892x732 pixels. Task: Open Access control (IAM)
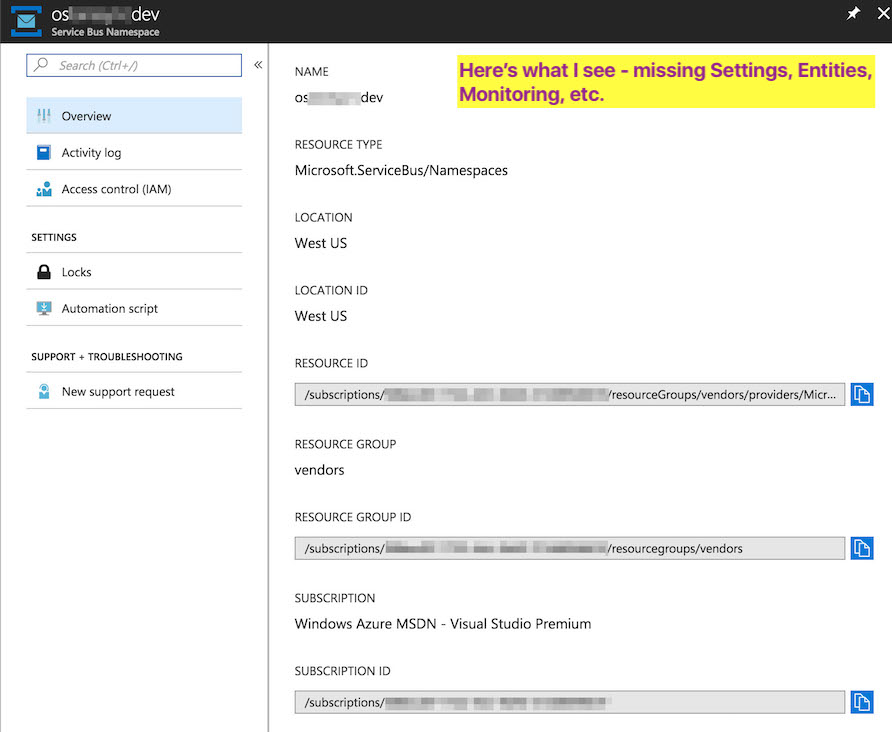(134, 189)
